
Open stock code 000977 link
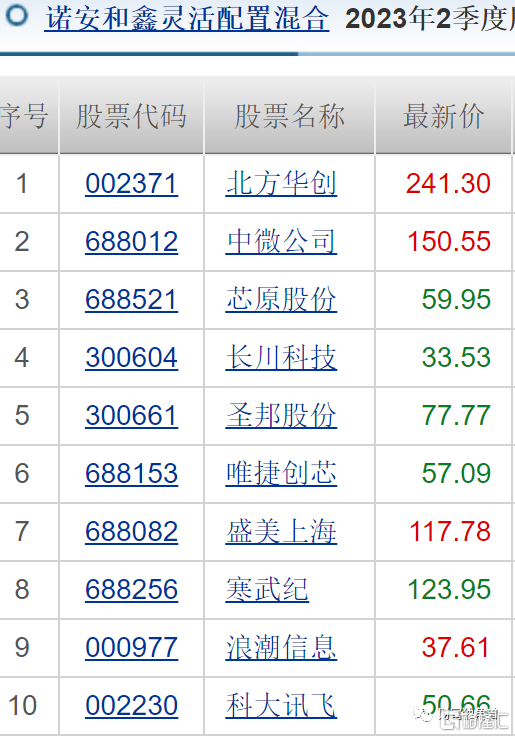coord(132,648)
